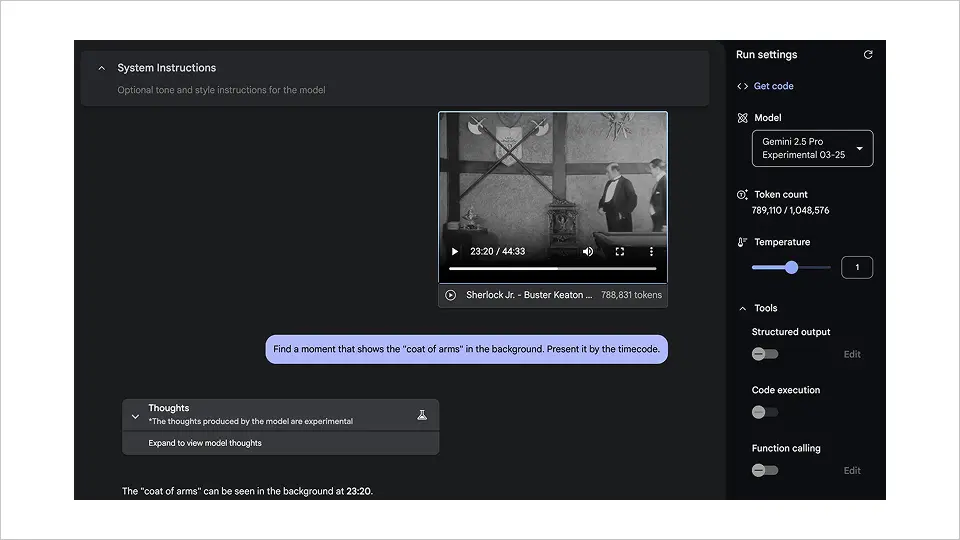
Task: Open the Gemini 2.5 Pro model dropdown
Action: click(x=812, y=148)
